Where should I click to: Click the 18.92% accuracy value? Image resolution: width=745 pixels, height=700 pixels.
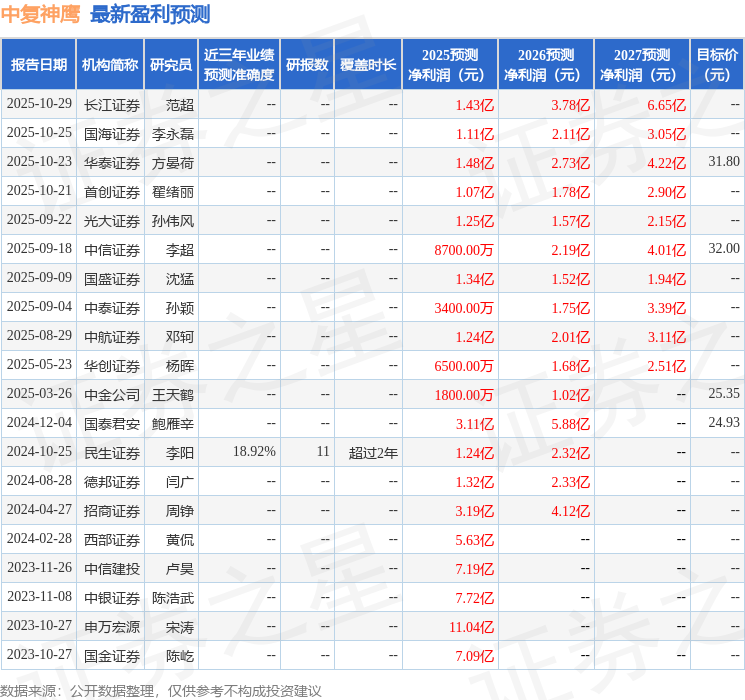pyautogui.click(x=254, y=451)
